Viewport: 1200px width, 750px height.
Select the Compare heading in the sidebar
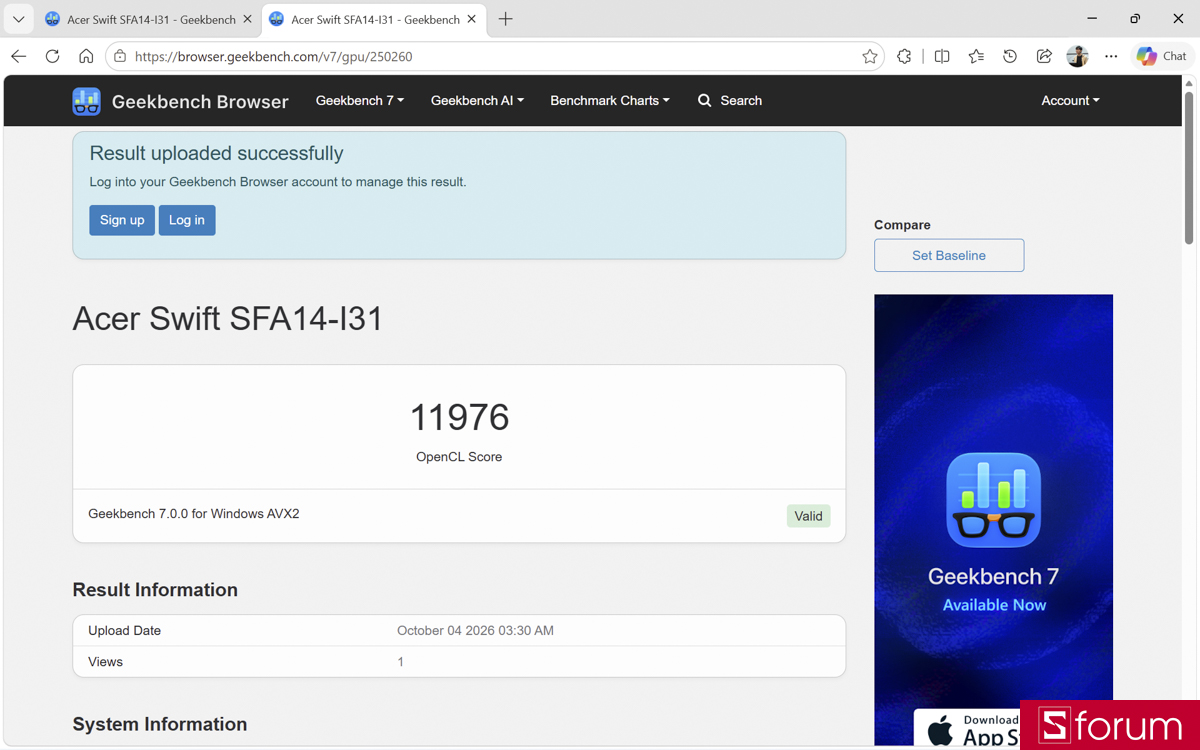902,225
